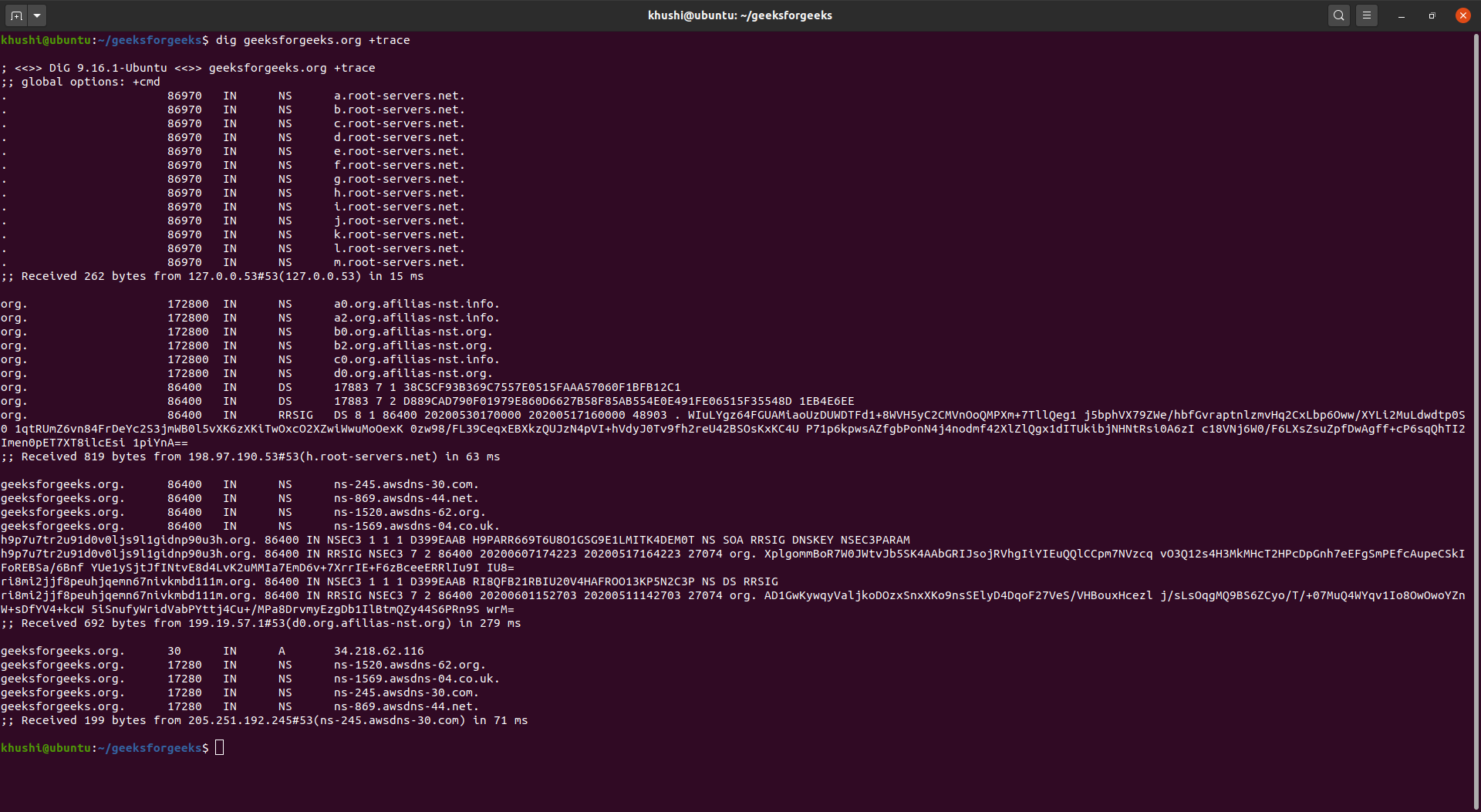Click the 'DiG 9.16.1-Ubuntu' version line
Image resolution: width=1481 pixels, height=812 pixels.
pos(188,68)
